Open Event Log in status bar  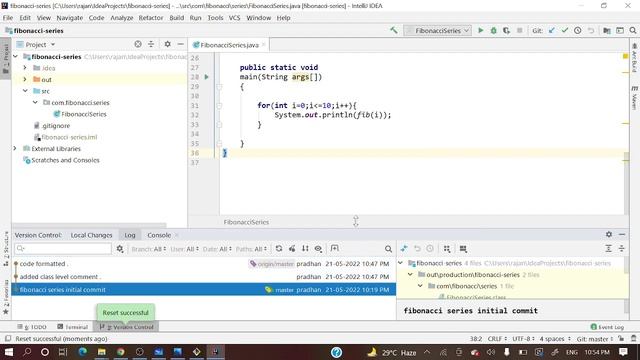607,327
